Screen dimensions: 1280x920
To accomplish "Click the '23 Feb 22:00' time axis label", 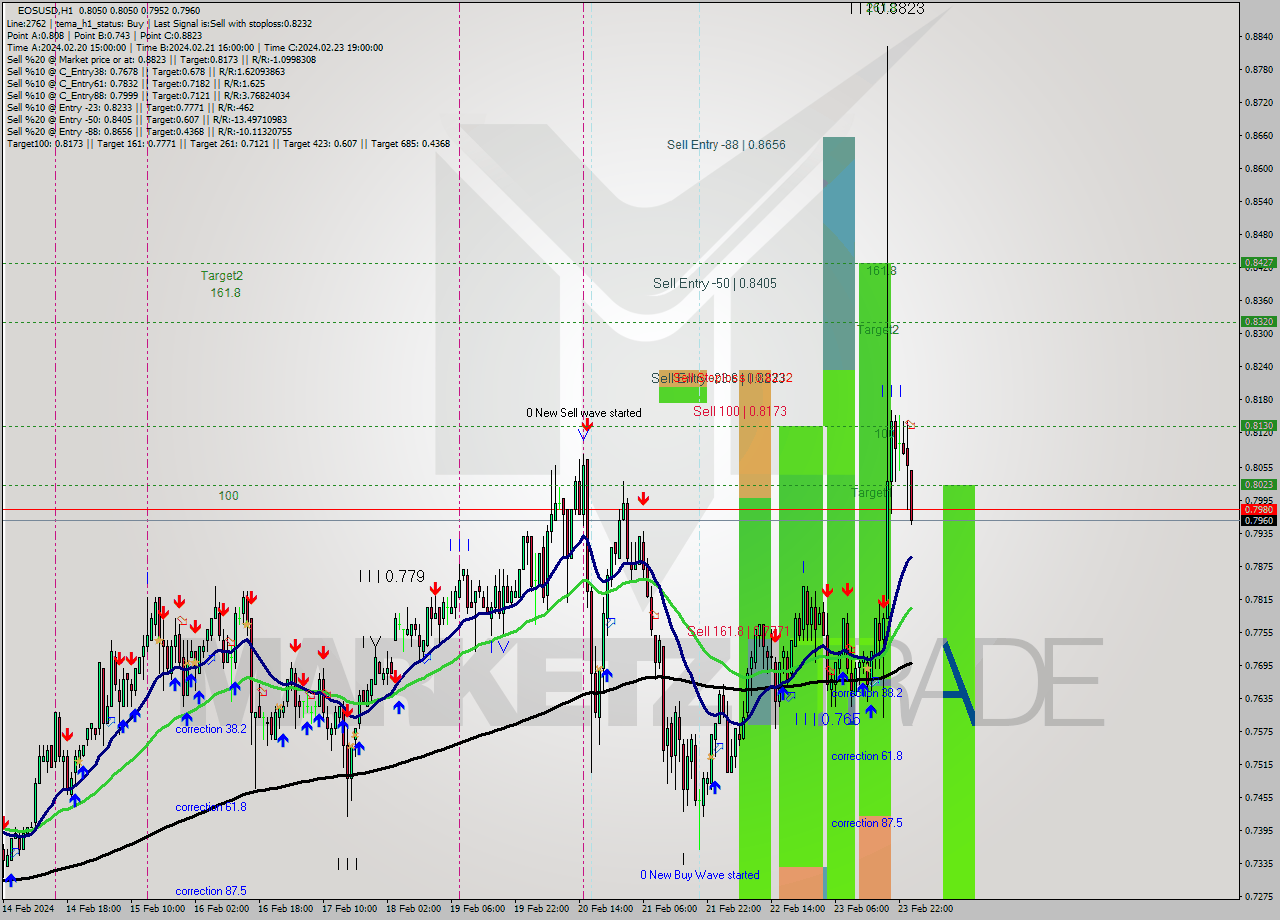I will click(925, 909).
